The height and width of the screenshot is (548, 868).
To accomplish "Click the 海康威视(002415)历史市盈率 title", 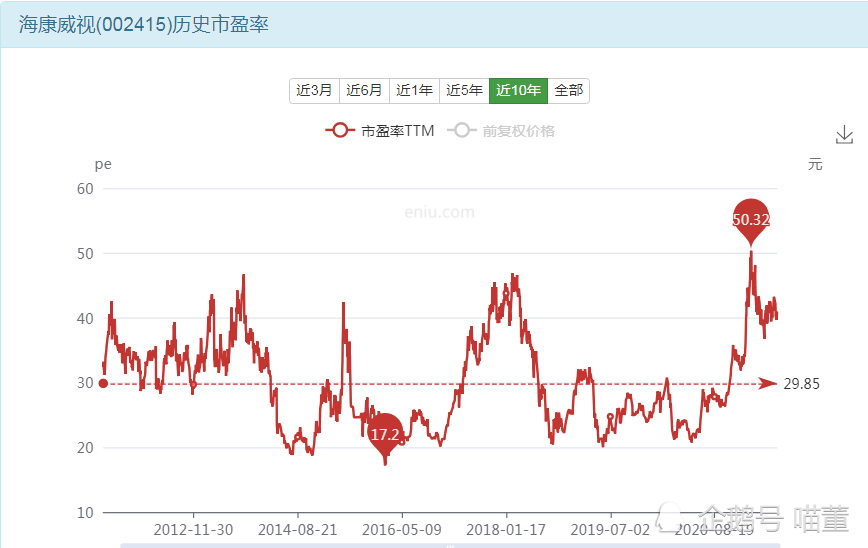I will pos(144,24).
